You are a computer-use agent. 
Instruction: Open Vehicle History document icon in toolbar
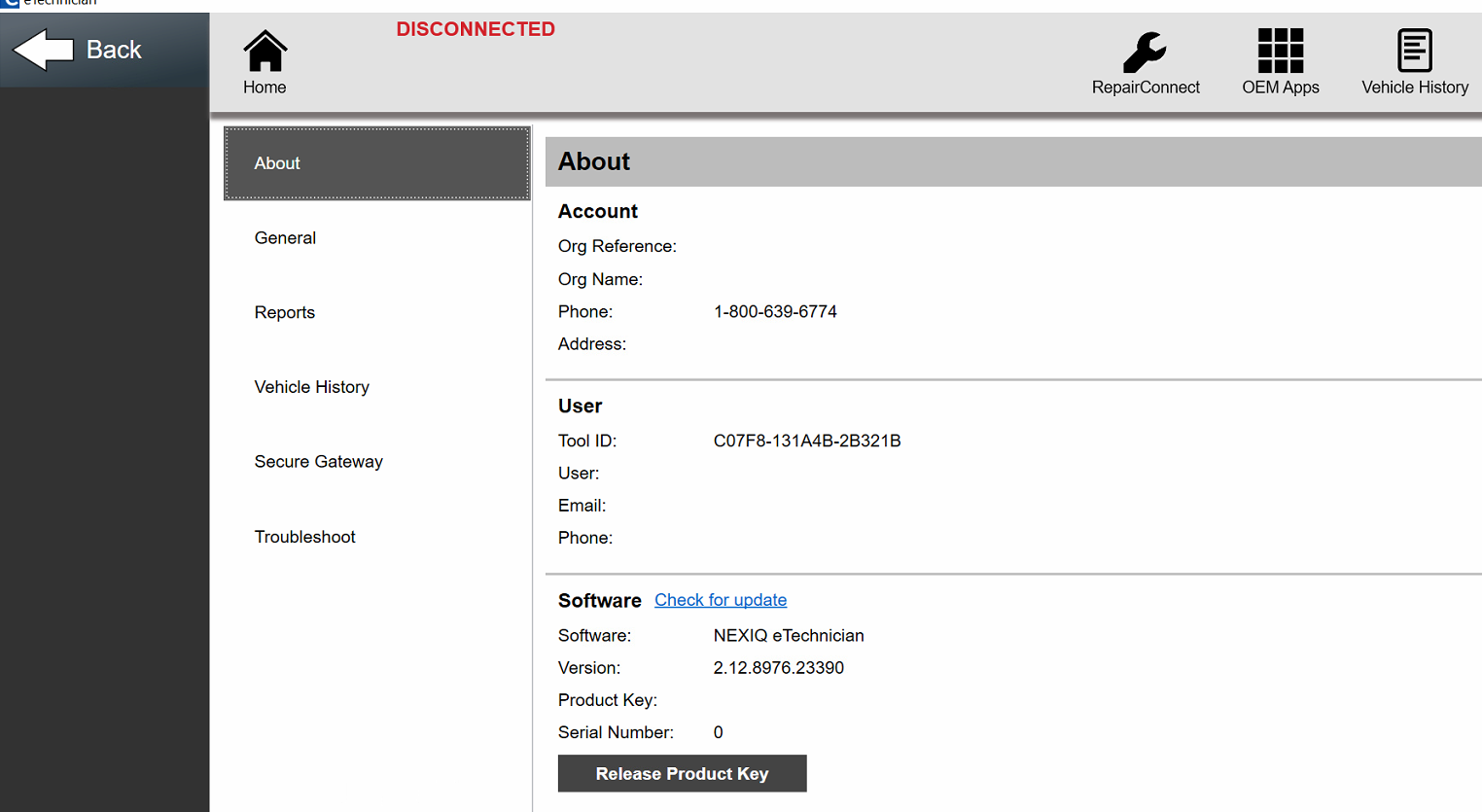pos(1415,51)
